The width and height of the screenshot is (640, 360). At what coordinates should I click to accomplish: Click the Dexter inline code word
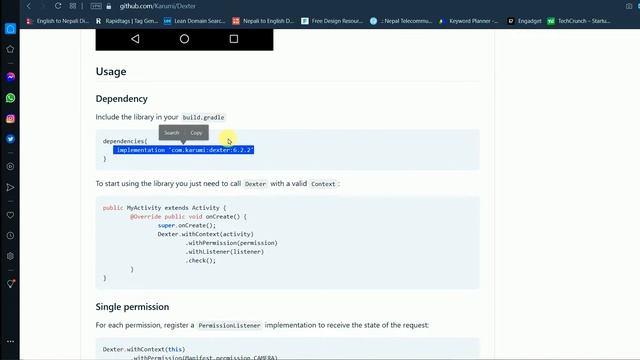(x=256, y=184)
